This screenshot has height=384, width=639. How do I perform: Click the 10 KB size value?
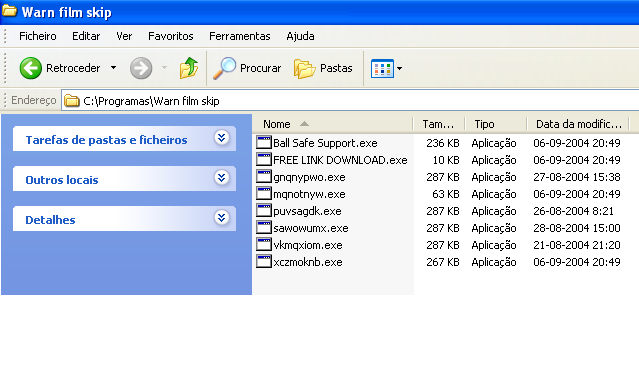click(446, 160)
